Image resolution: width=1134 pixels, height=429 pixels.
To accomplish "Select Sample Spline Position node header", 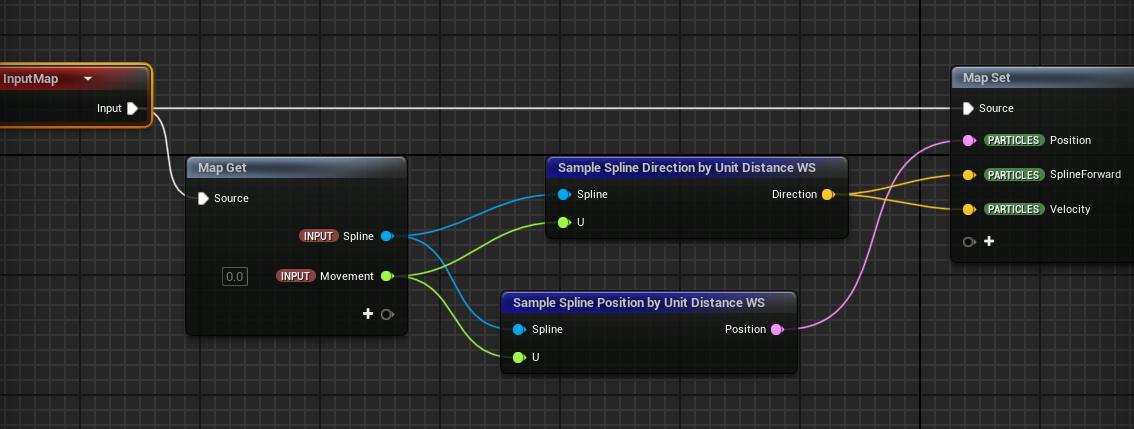I will pyautogui.click(x=639, y=302).
